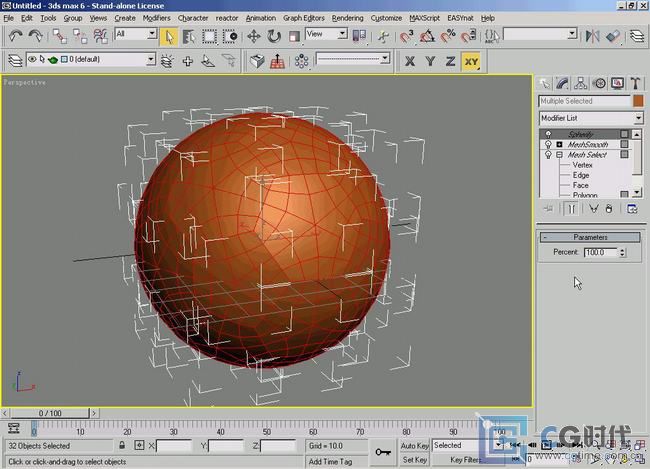Toggle XY plane constraint
The height and width of the screenshot is (469, 650).
pos(471,61)
